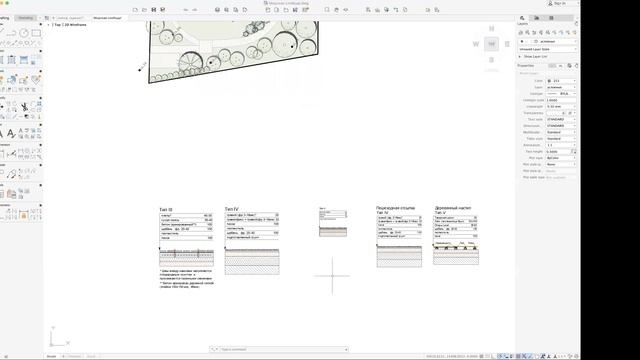Open Layer dropdown in Properties
The height and width of the screenshot is (360, 640).
click(x=561, y=87)
